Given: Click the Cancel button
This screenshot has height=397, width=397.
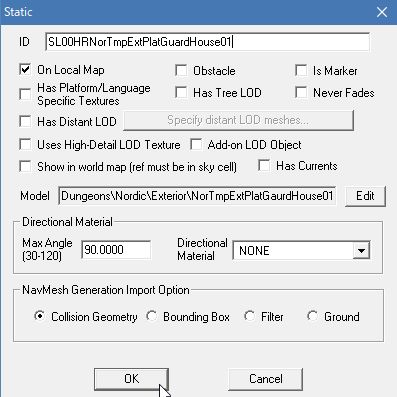Looking at the screenshot, I should point(266,379).
